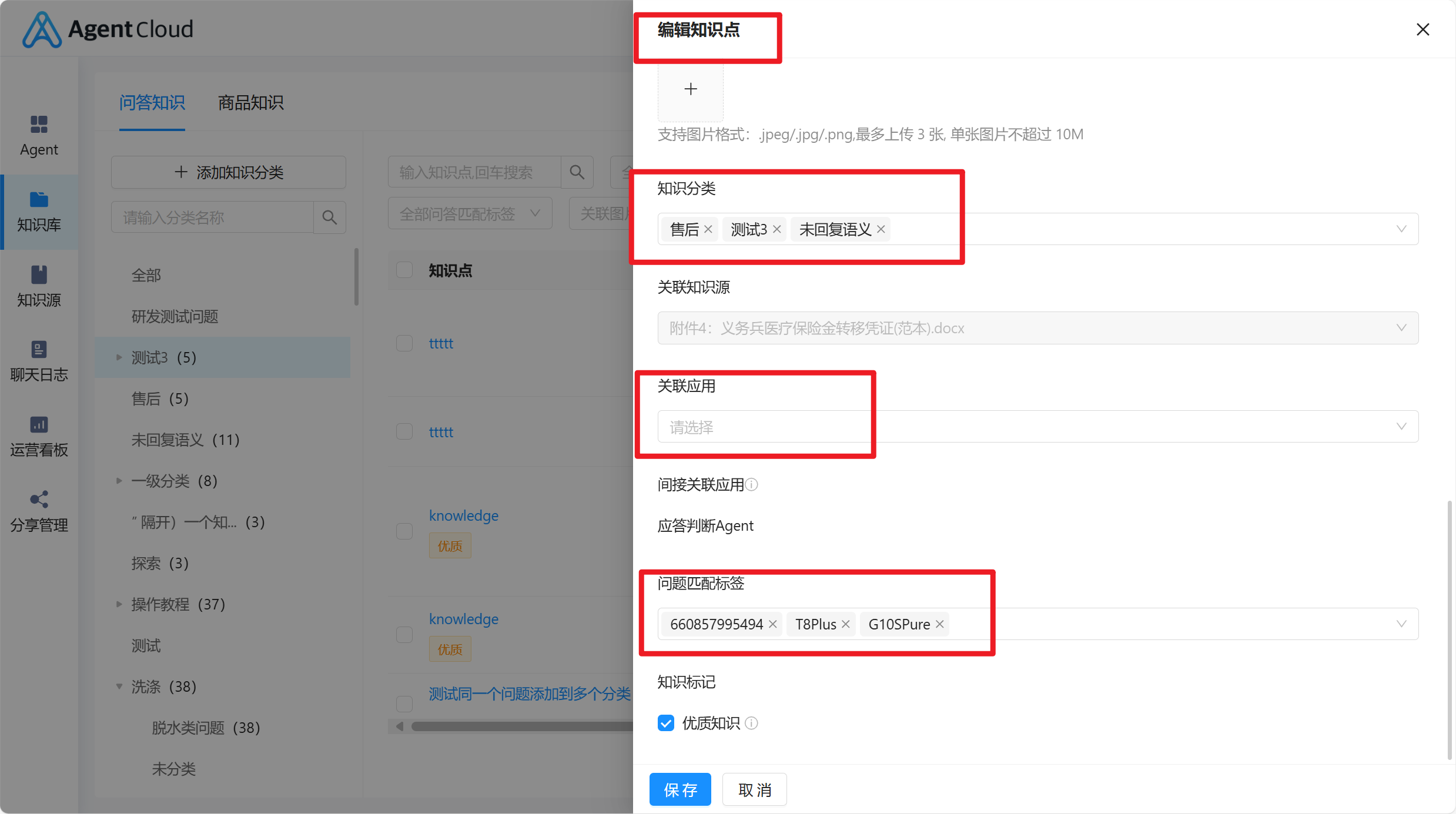Remove the 未回复语义 tag from 知识分类
The height and width of the screenshot is (814, 1456).
[x=881, y=229]
